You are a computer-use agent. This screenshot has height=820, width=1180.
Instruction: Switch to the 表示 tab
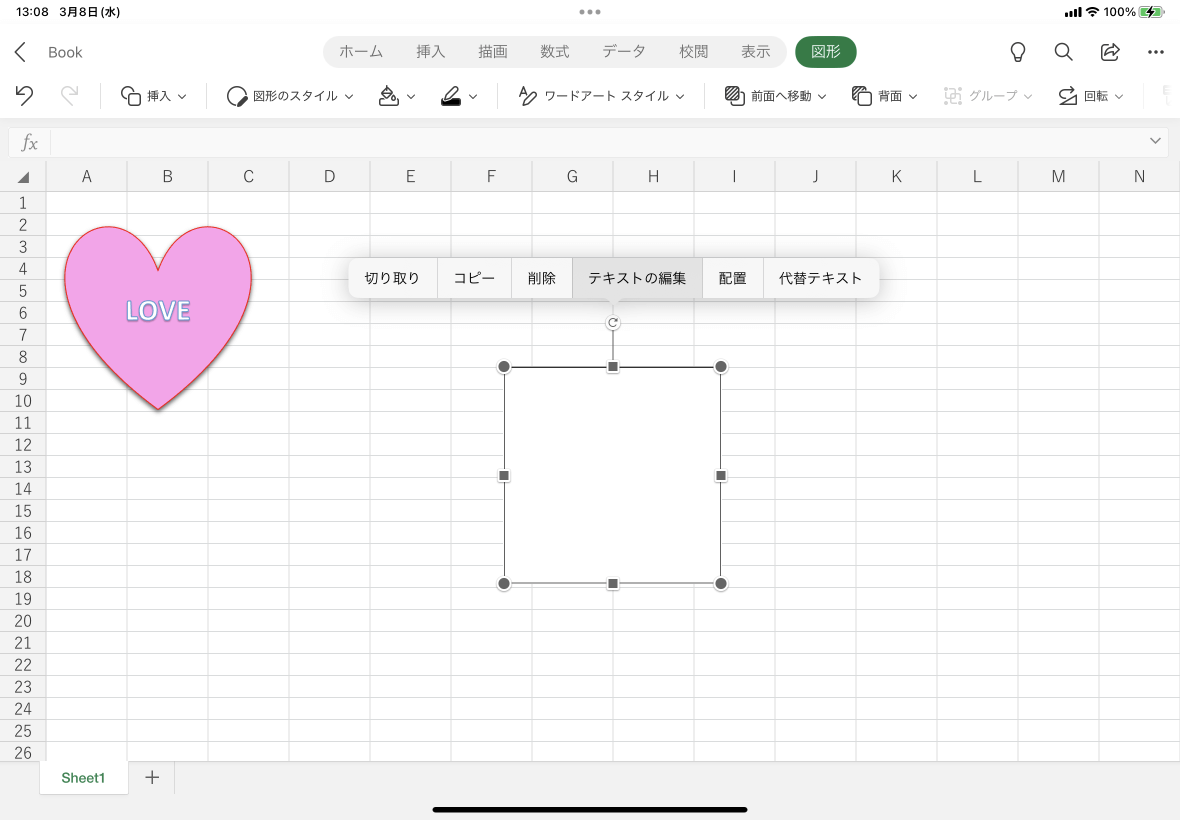[x=756, y=52]
